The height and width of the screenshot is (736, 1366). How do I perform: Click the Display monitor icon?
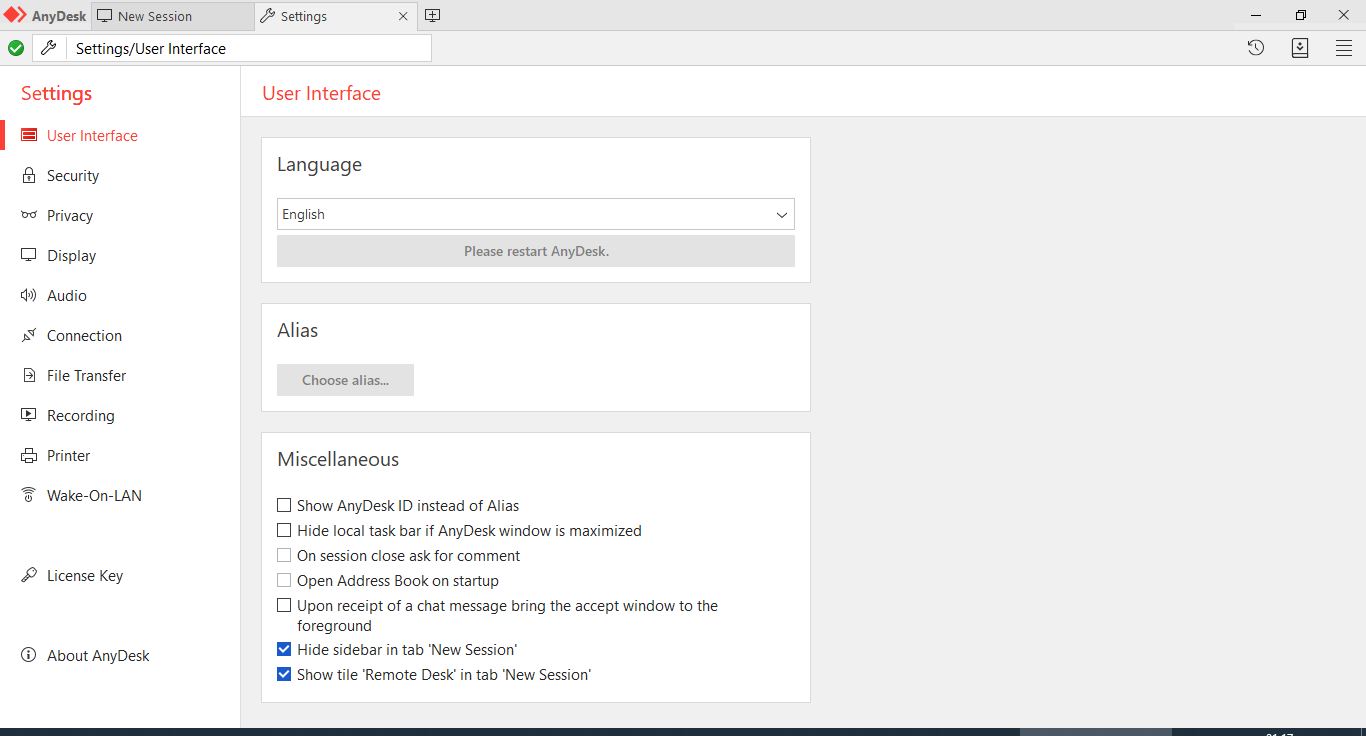pos(29,255)
